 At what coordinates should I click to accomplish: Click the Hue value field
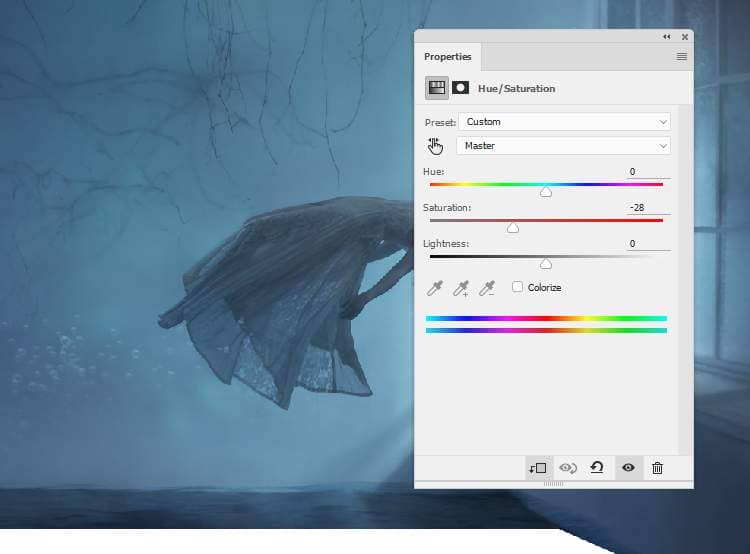point(649,172)
